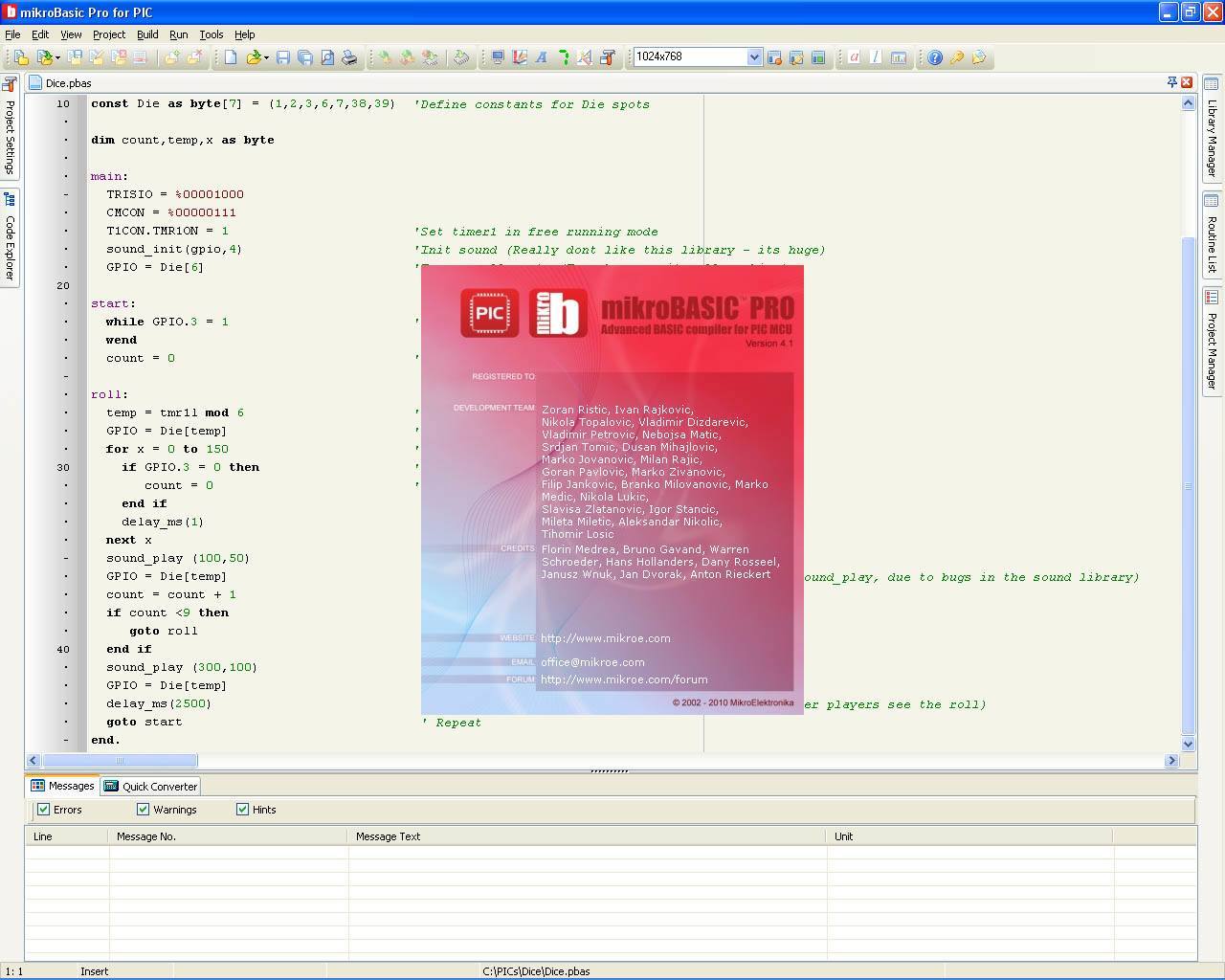The height and width of the screenshot is (980, 1225).
Task: Switch to the Quick Converter tab
Action: point(150,786)
